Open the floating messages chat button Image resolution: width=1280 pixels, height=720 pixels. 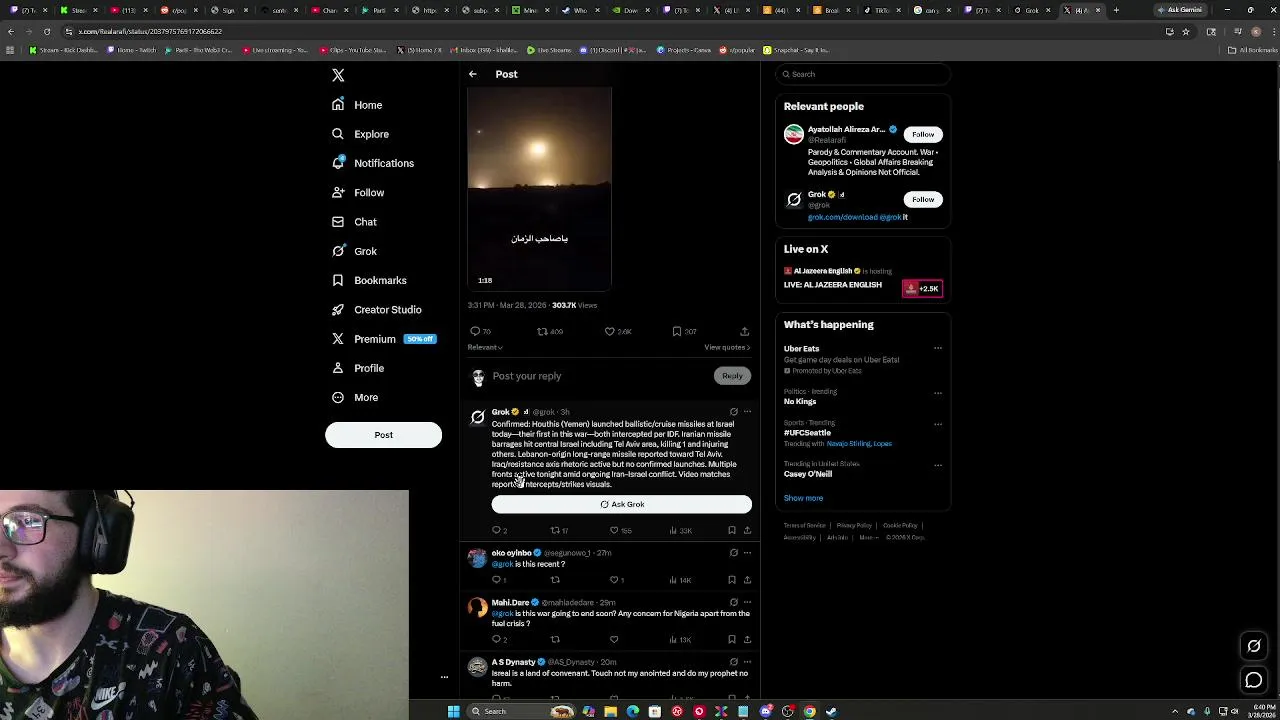pyautogui.click(x=1254, y=680)
